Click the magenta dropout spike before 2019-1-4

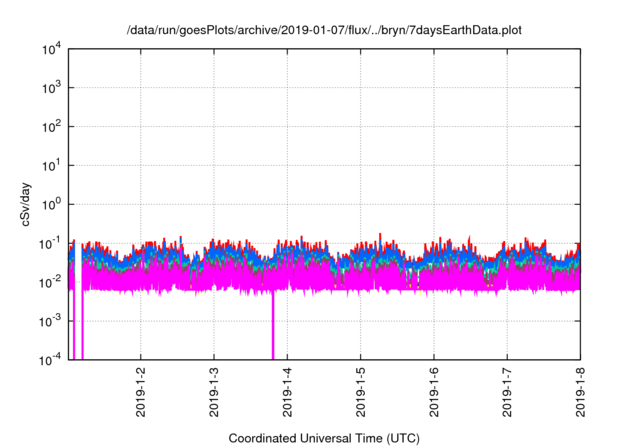click(x=273, y=326)
